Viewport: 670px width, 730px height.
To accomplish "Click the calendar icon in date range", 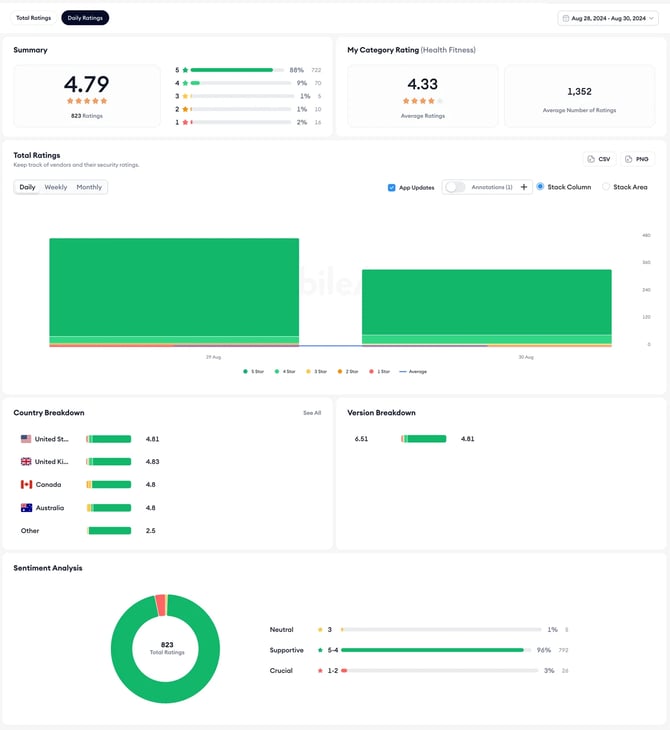I will (x=566, y=18).
